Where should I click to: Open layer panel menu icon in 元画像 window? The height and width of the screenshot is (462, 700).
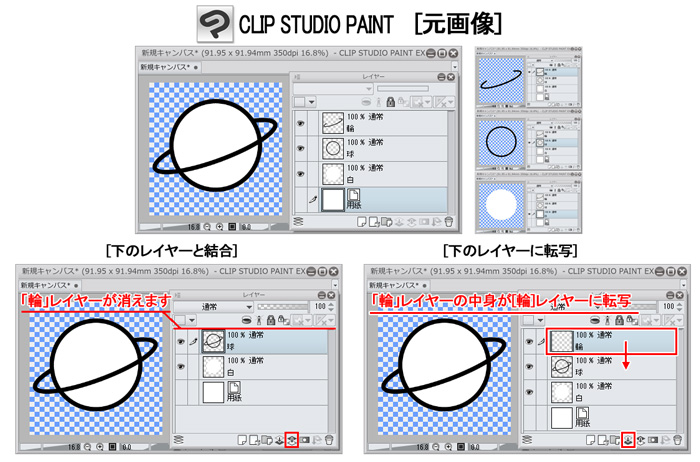(298, 221)
